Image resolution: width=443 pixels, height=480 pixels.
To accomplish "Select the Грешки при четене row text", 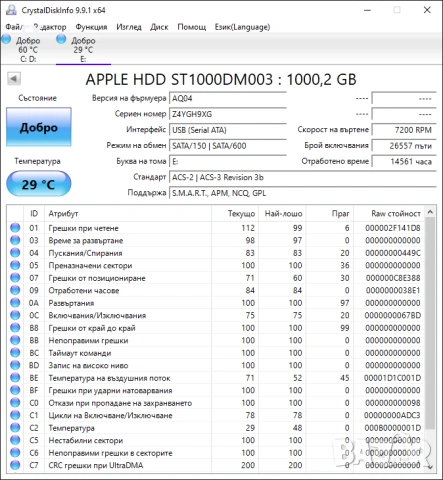I will click(x=83, y=228).
